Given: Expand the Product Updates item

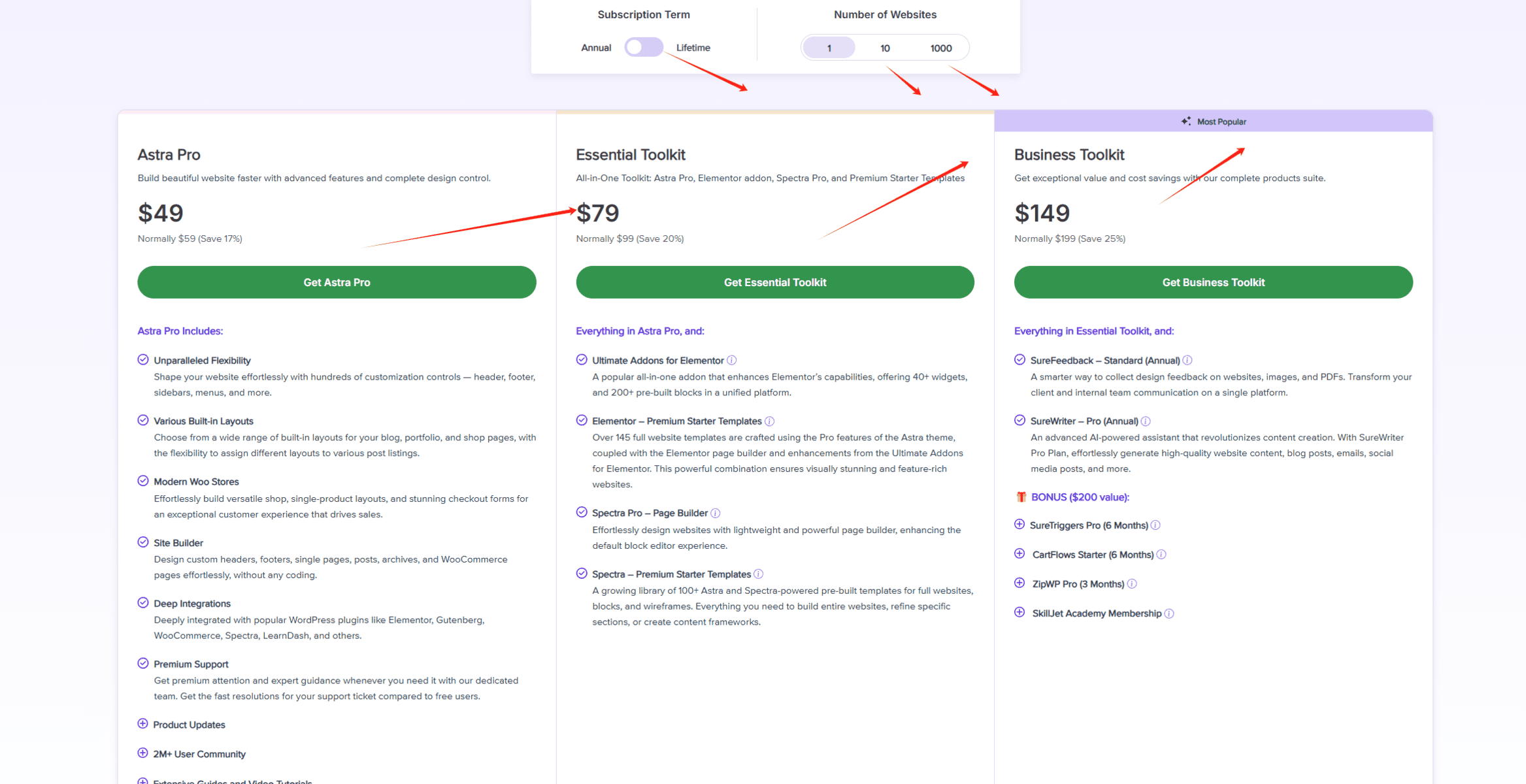Looking at the screenshot, I should pyautogui.click(x=142, y=724).
